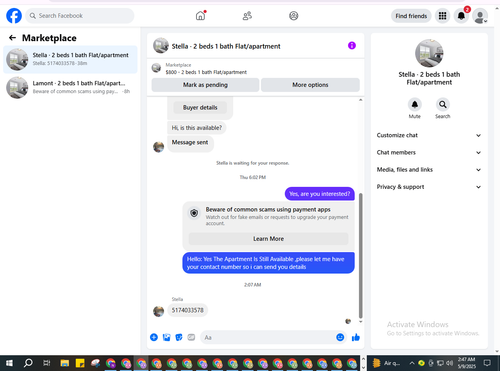500x371 pixels.
Task: Open the Windows Start menu
Action: point(9,363)
